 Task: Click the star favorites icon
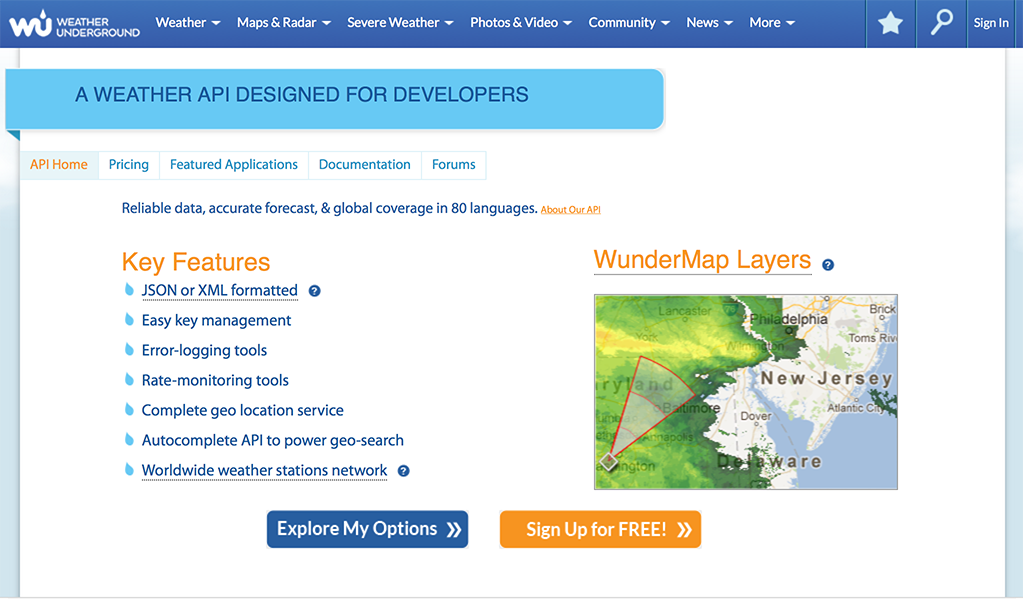pos(890,23)
